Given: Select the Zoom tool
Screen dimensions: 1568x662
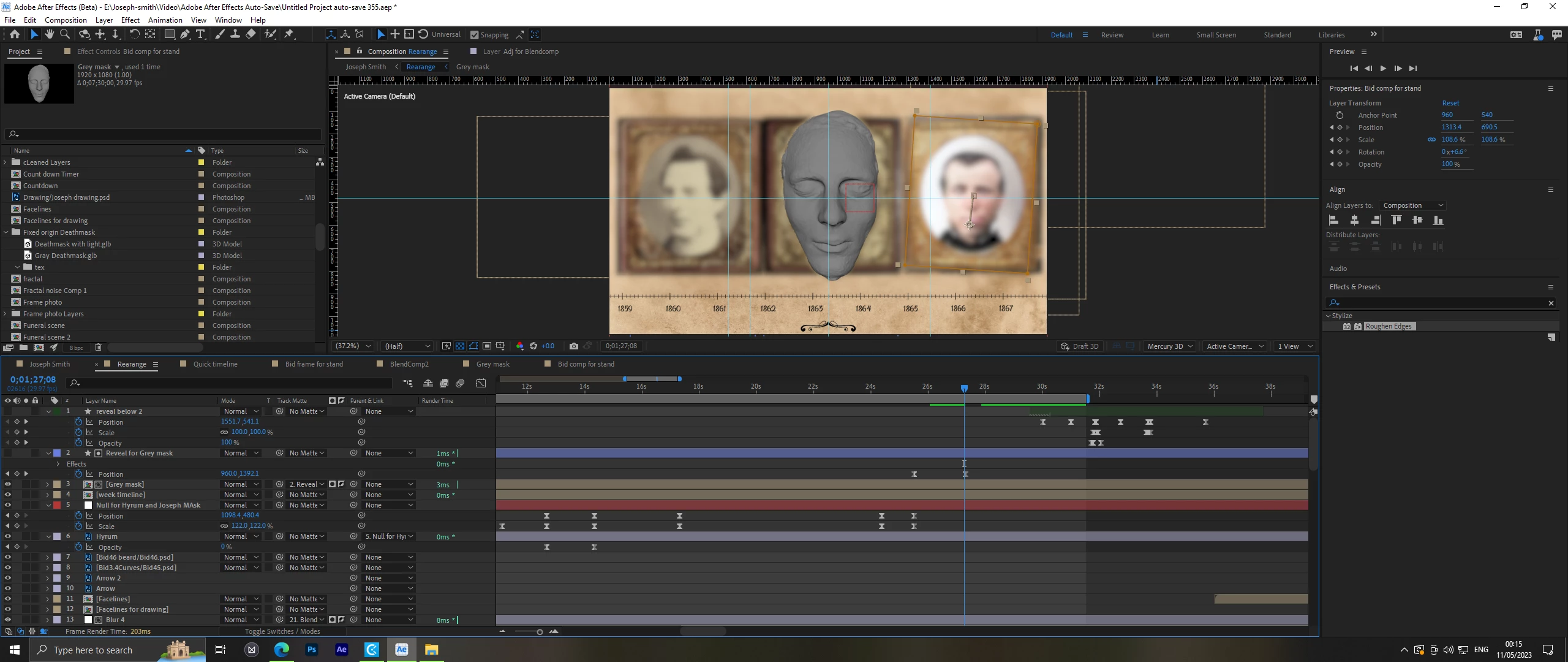Looking at the screenshot, I should click(x=65, y=34).
